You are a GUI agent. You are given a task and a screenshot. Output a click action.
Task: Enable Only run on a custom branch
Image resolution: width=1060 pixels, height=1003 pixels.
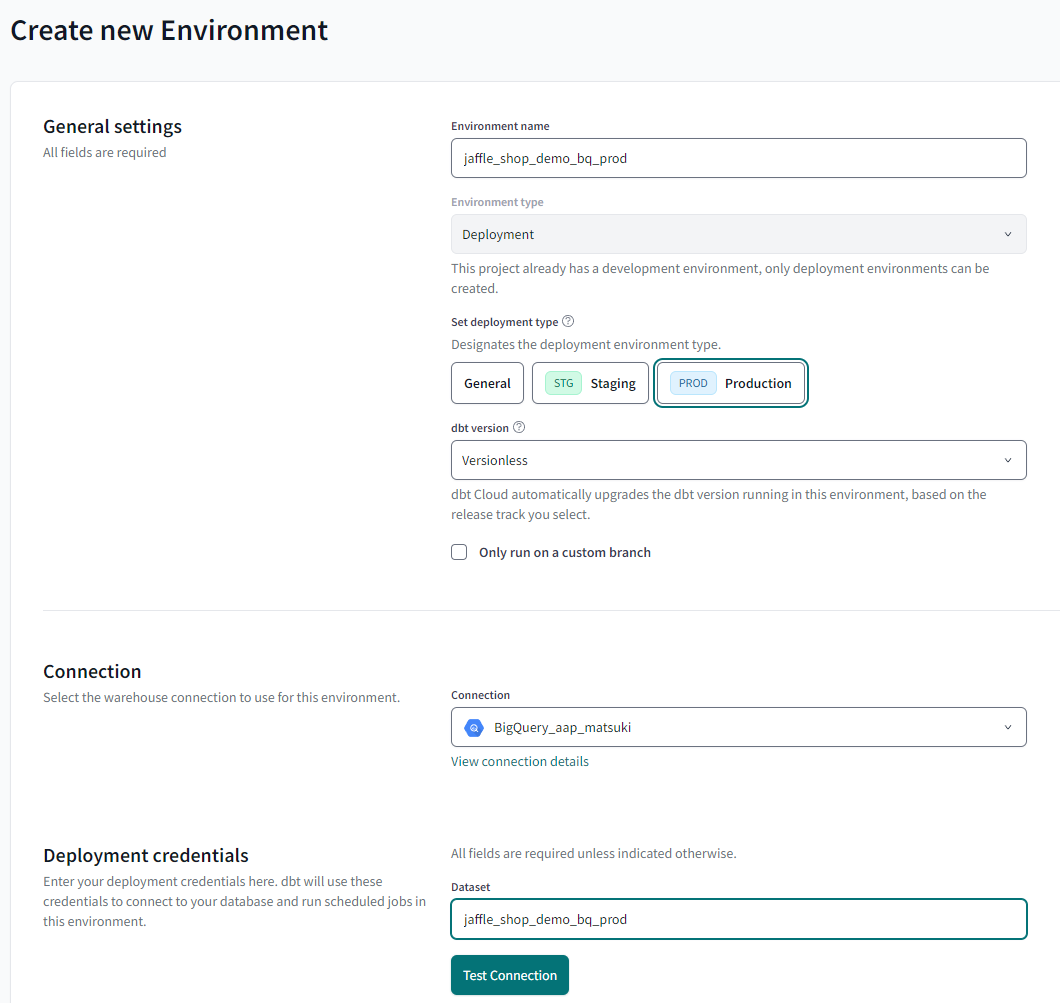point(459,552)
